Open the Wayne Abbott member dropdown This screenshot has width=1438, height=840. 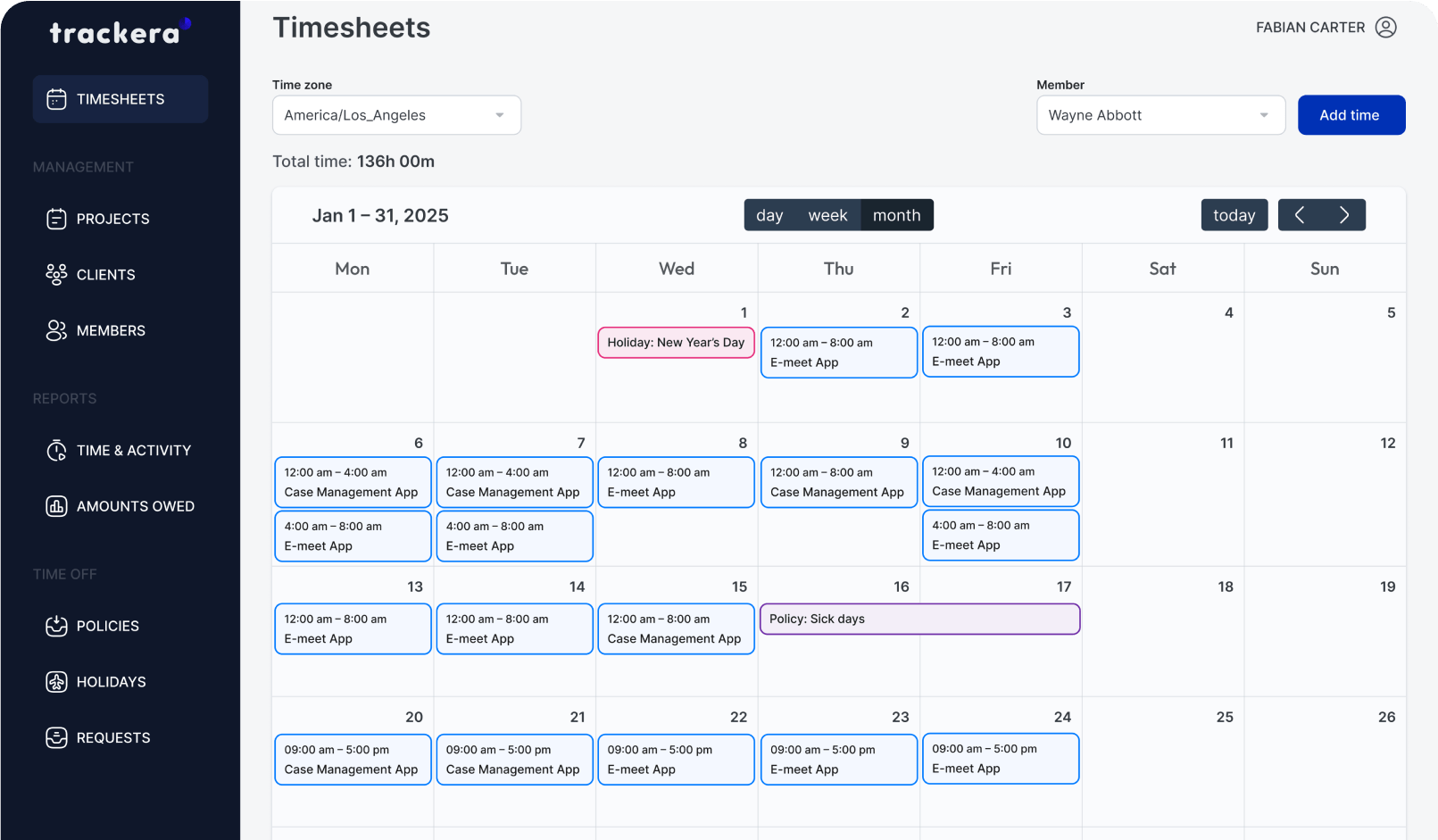pyautogui.click(x=1160, y=114)
